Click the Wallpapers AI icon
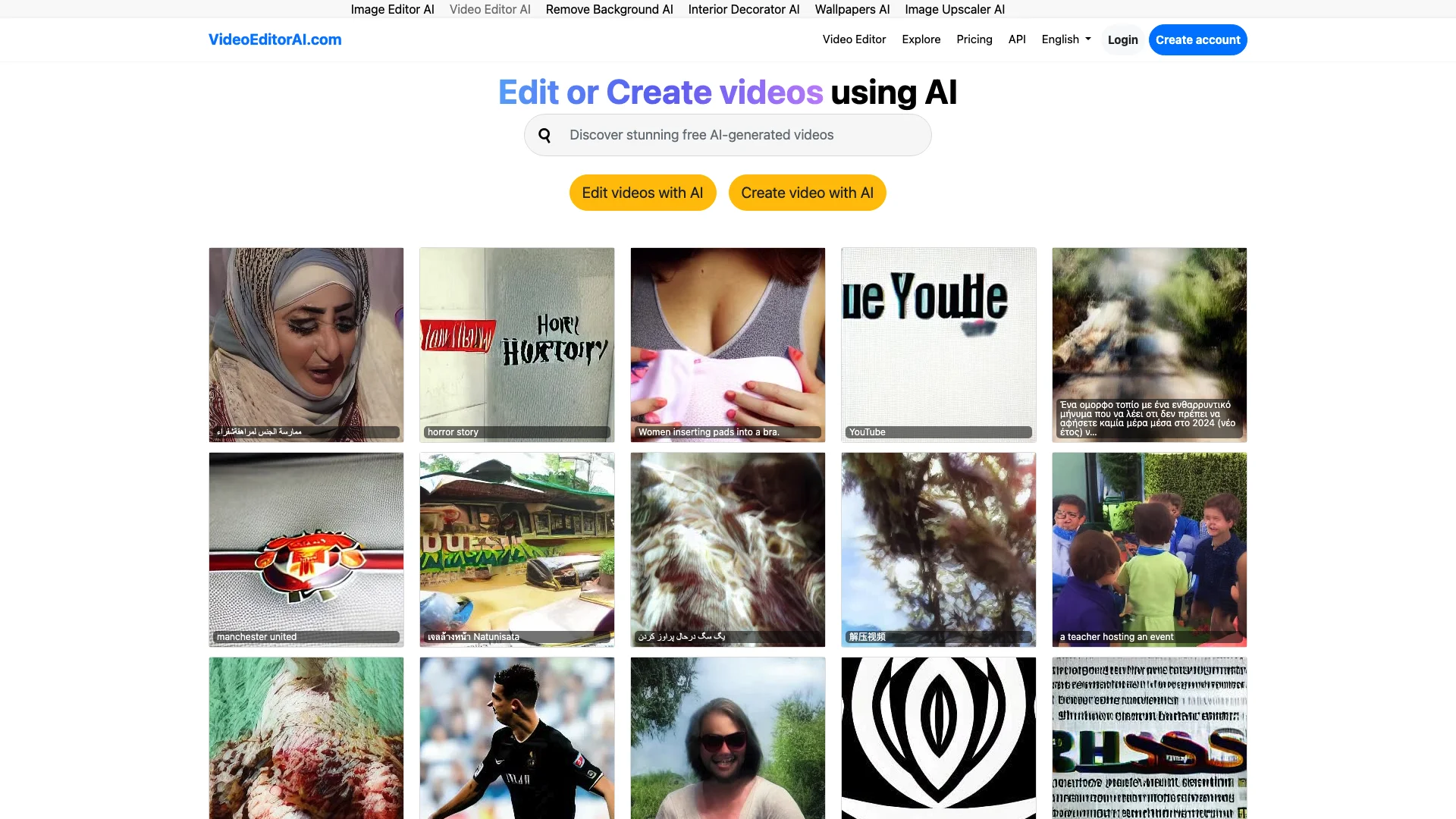 pyautogui.click(x=852, y=10)
